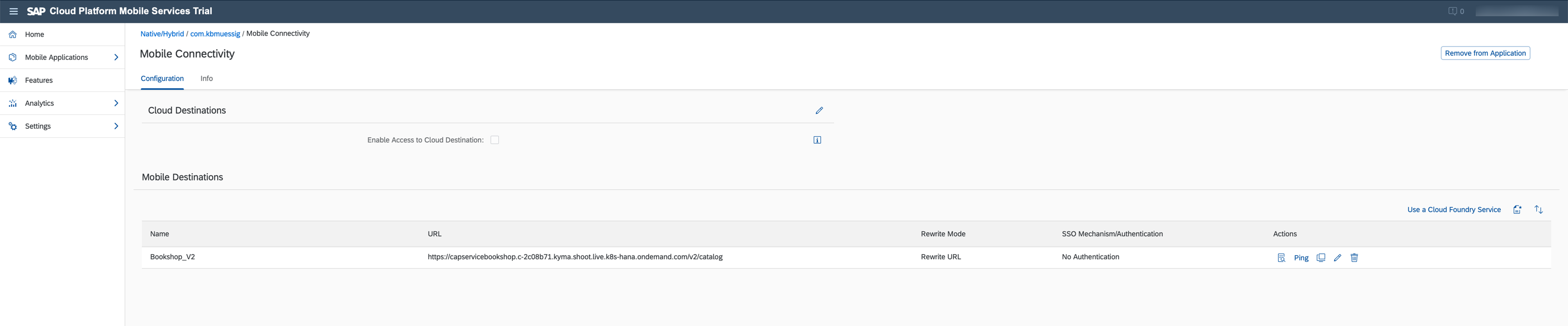Ping the Bookshop_V2 destination
The image size is (1568, 326).
tap(1301, 258)
